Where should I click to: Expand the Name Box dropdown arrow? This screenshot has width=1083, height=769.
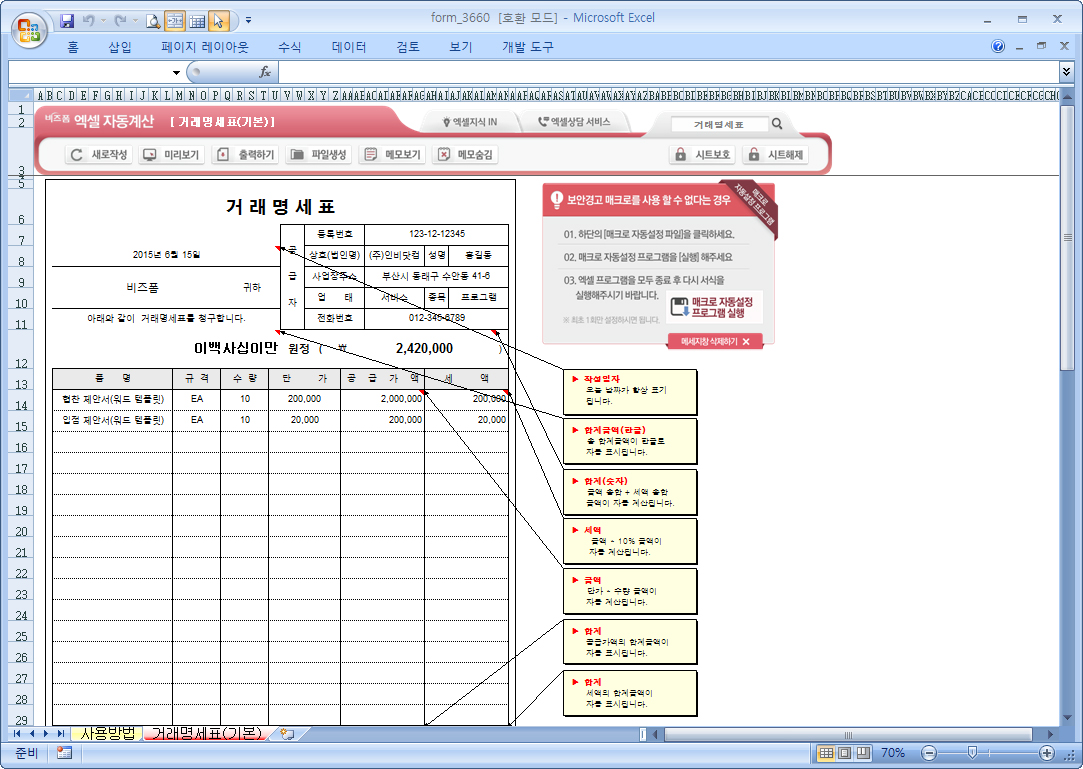point(176,72)
